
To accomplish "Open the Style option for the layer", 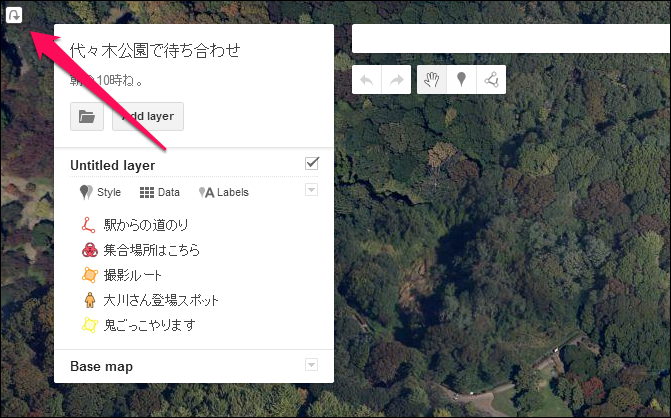I will point(101,193).
